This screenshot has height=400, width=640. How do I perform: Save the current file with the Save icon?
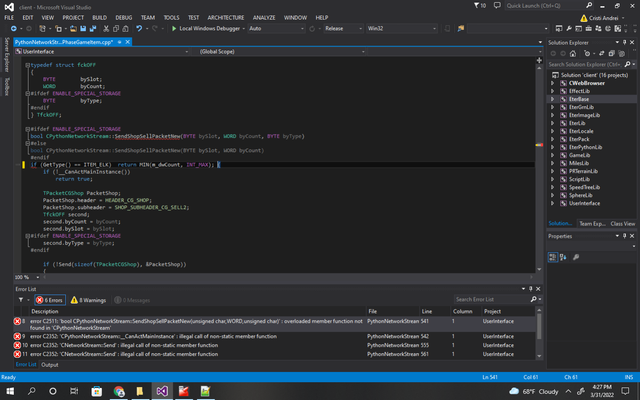tap(83, 29)
